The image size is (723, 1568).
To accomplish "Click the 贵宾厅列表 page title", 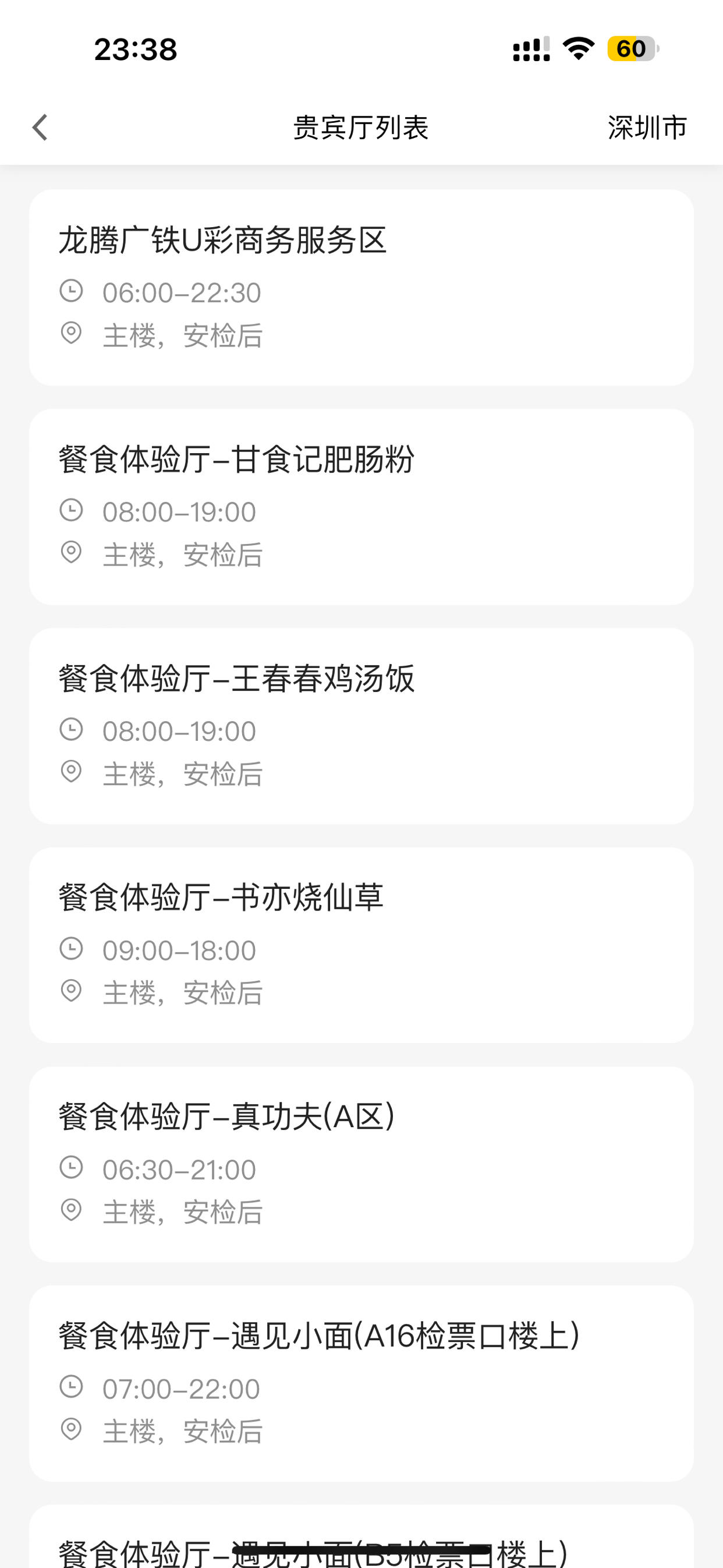I will [361, 127].
